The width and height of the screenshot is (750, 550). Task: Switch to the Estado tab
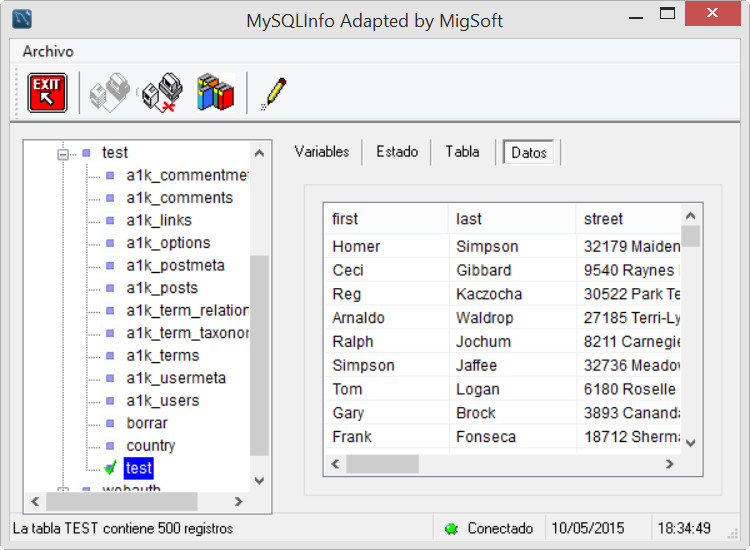coord(397,152)
